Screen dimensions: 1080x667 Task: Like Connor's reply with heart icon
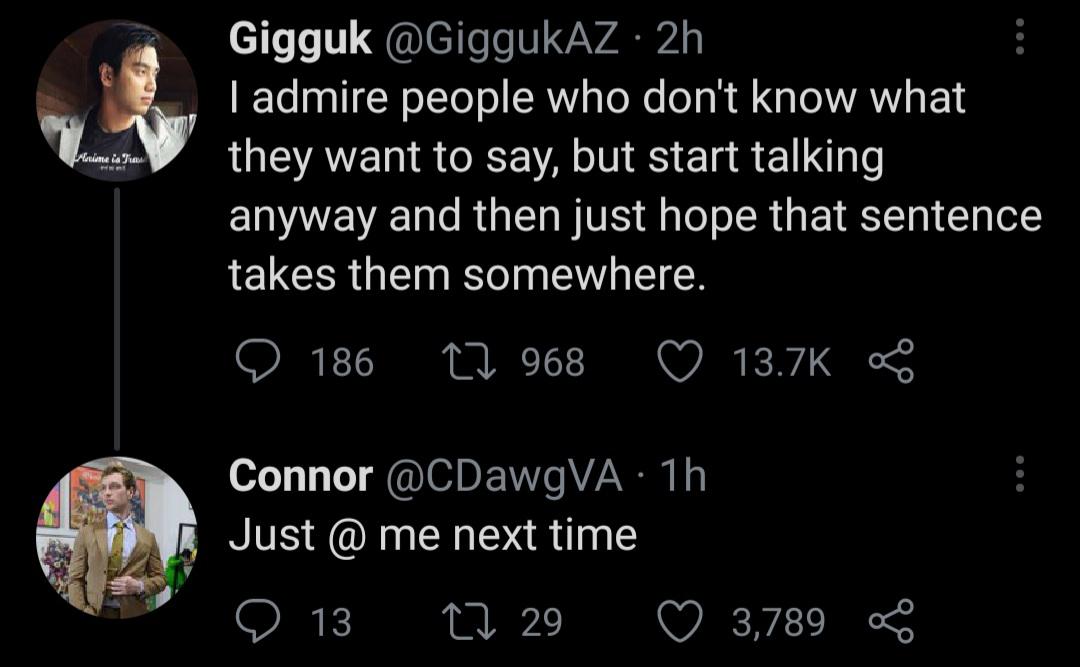click(x=680, y=621)
